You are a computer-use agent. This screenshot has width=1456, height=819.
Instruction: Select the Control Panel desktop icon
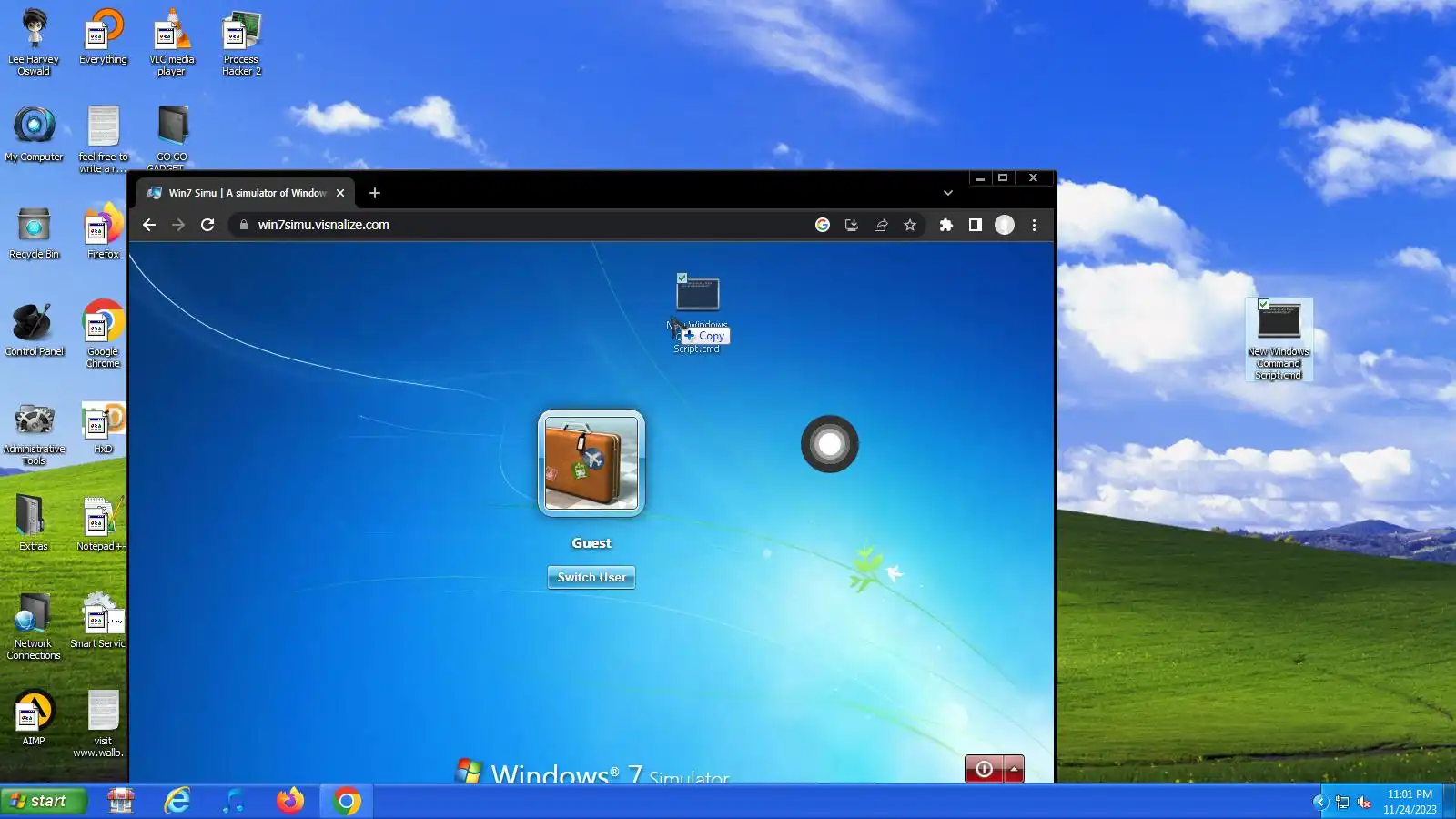click(34, 329)
